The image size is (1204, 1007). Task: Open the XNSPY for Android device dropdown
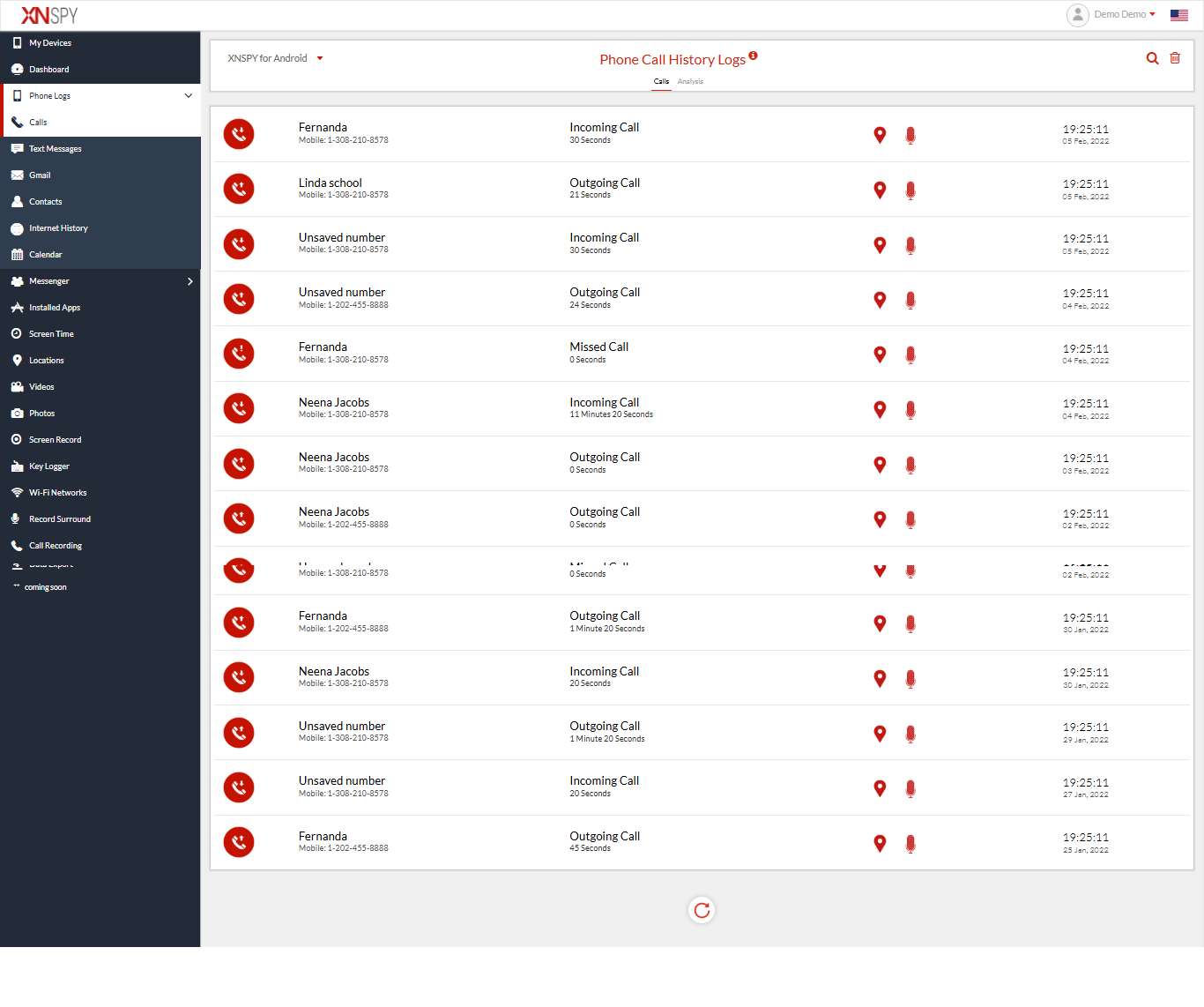point(275,58)
